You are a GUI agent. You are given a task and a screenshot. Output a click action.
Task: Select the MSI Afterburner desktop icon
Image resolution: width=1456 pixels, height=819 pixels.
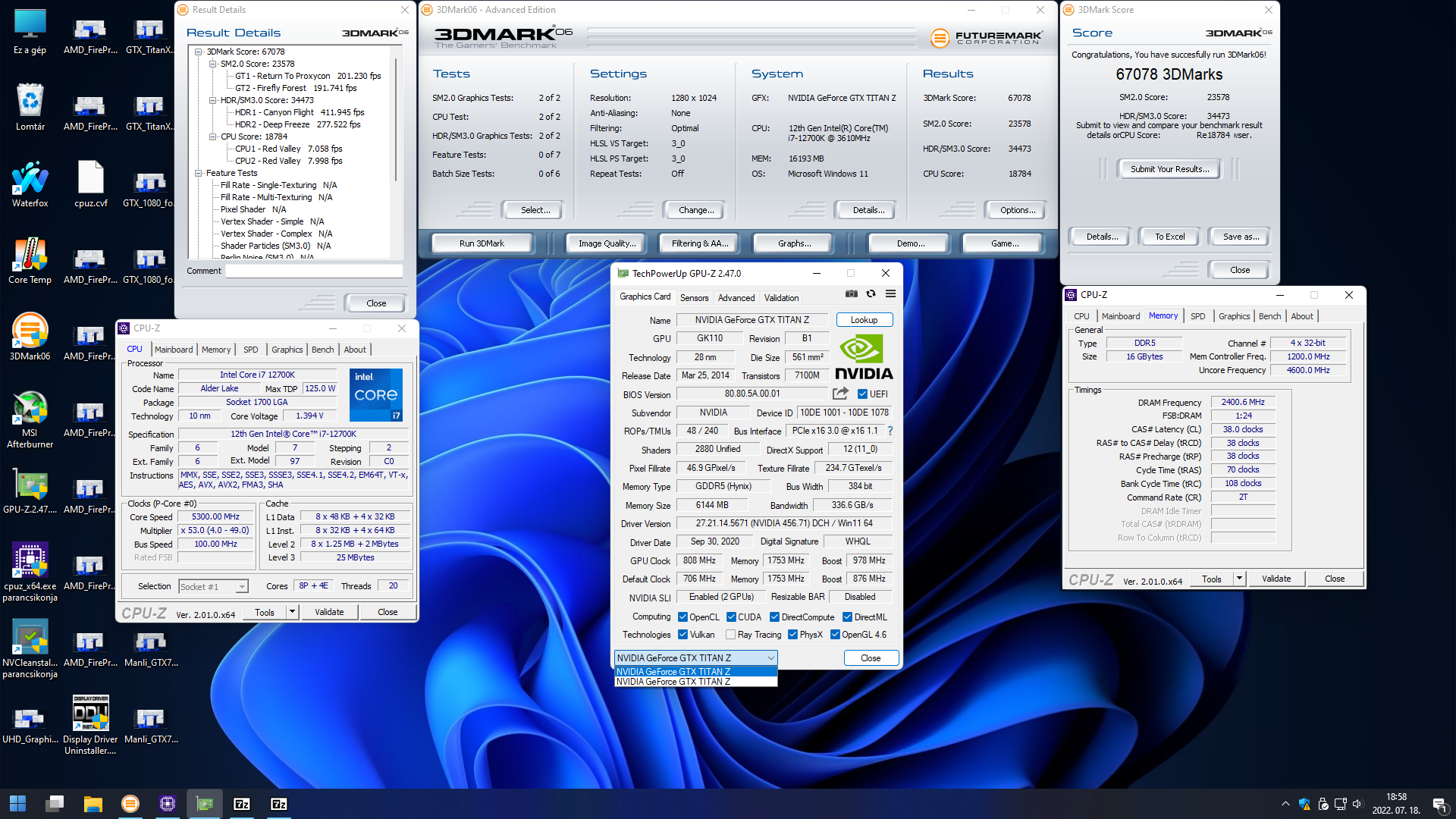(x=30, y=419)
